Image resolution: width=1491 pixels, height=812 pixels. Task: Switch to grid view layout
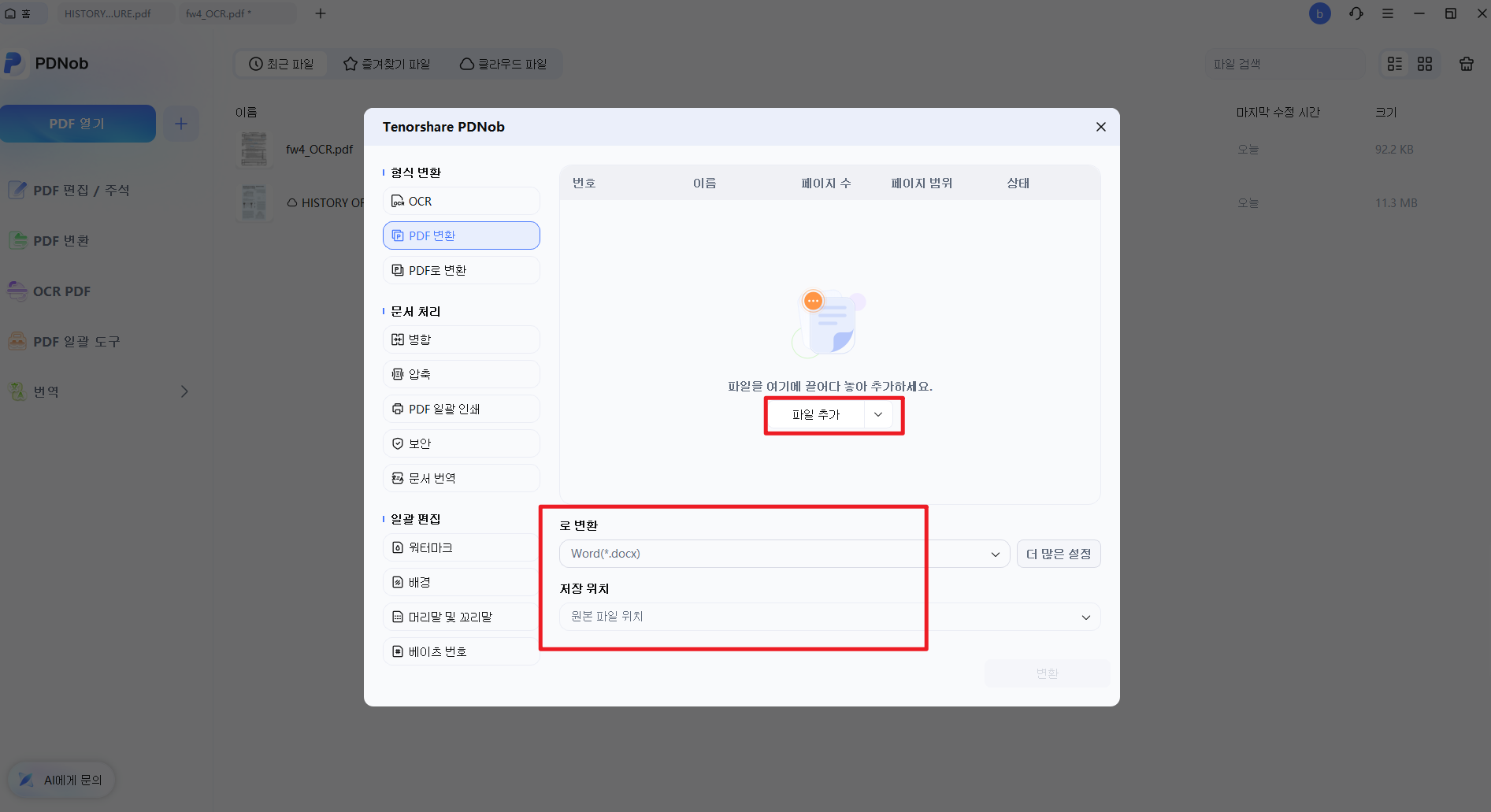[1425, 64]
